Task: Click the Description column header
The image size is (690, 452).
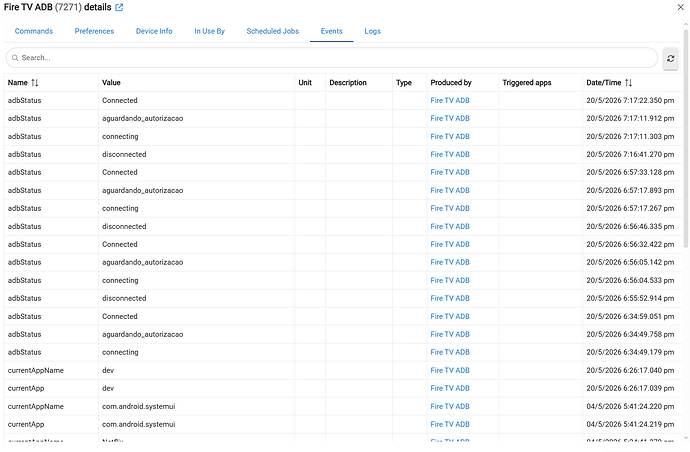Action: [x=348, y=83]
